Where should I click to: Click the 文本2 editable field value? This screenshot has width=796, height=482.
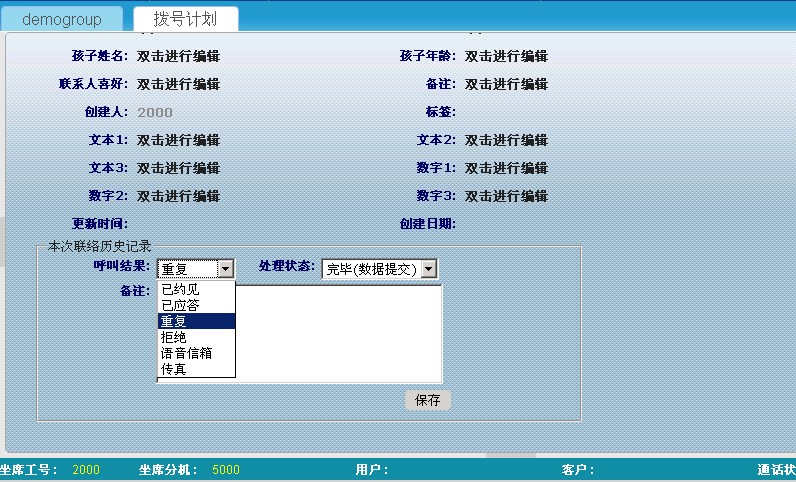pyautogui.click(x=506, y=140)
